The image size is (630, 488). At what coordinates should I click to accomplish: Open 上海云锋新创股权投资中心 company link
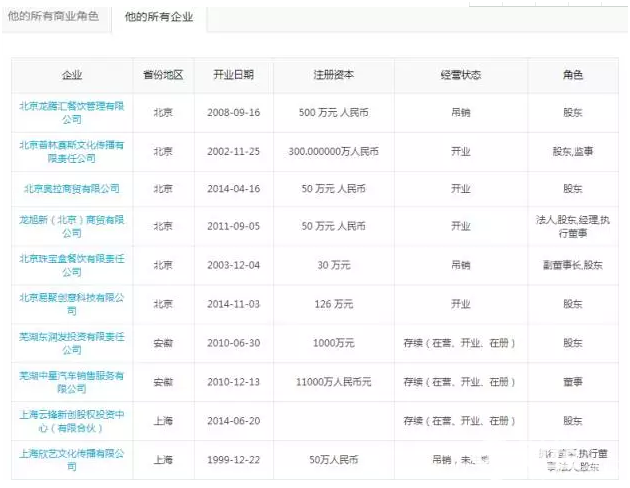72,421
